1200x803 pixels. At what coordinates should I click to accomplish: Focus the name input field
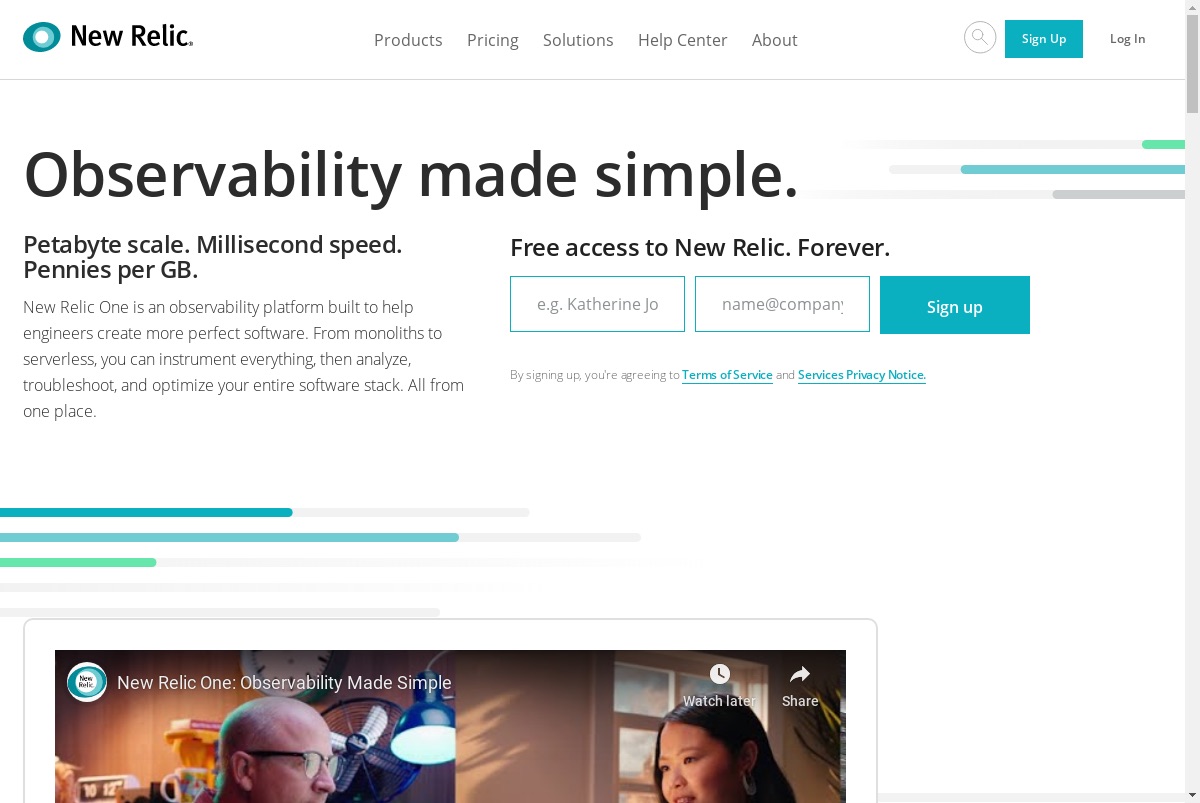tap(597, 304)
